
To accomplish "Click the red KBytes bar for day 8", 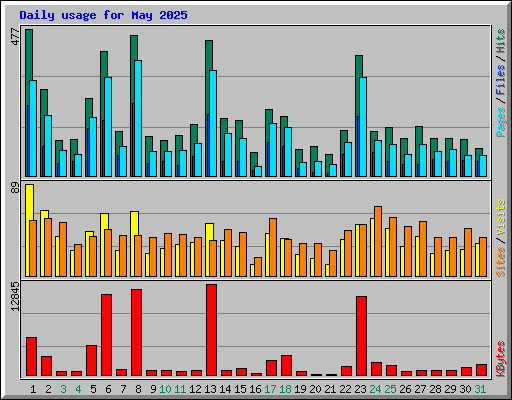I will [x=136, y=333].
